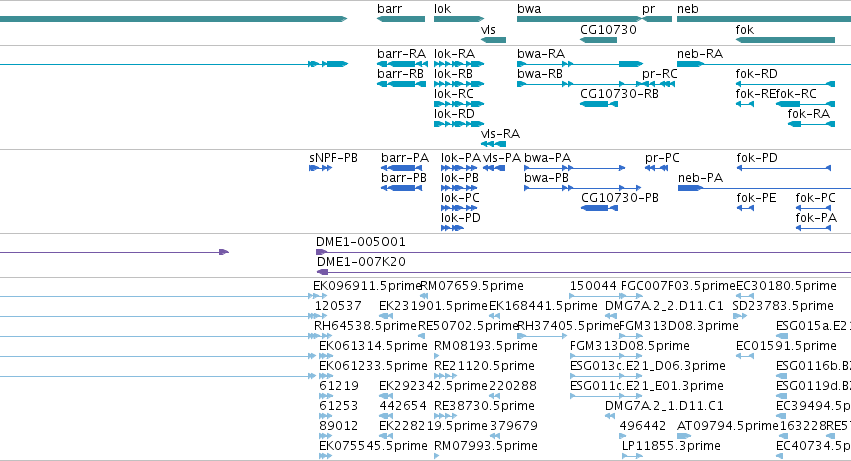Screen dimensions: 851x461
Task: Click EST EC01591.5prime
Action: point(745,357)
